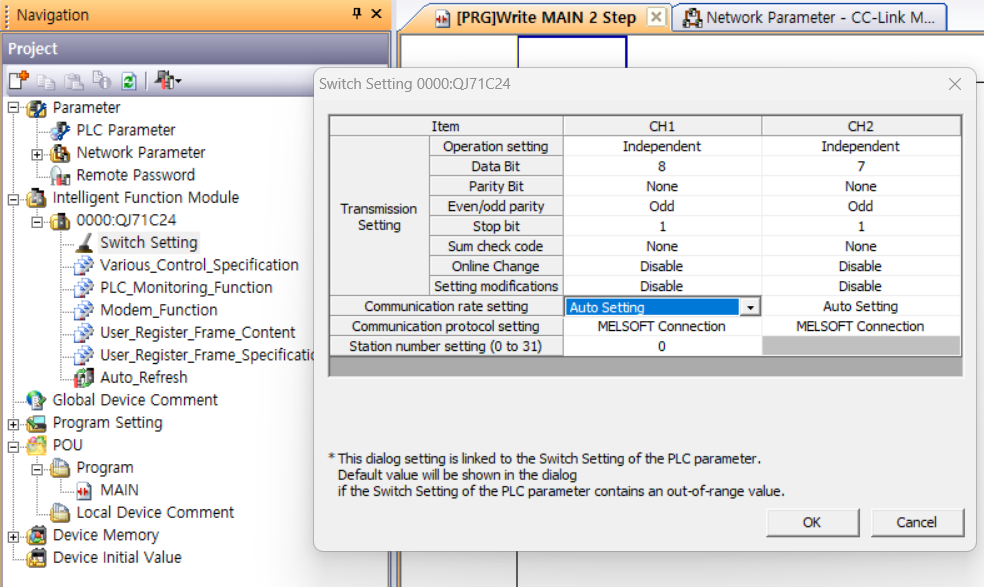Click the Remote Password icon
The height and width of the screenshot is (587, 984).
[61, 175]
